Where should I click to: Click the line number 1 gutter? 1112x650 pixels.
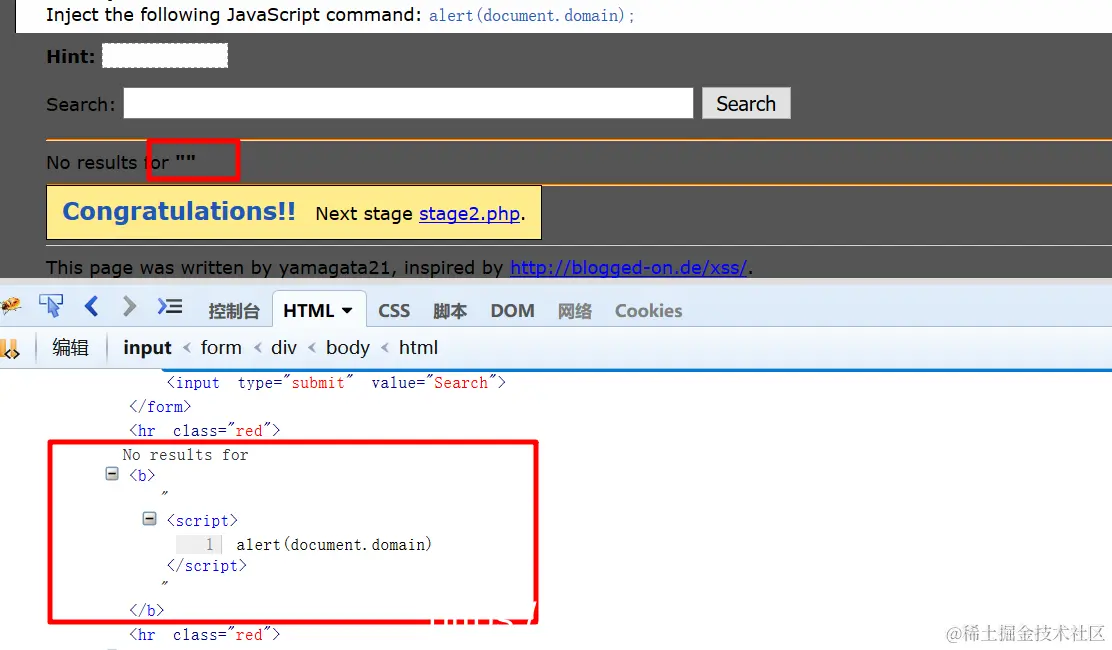tap(199, 544)
